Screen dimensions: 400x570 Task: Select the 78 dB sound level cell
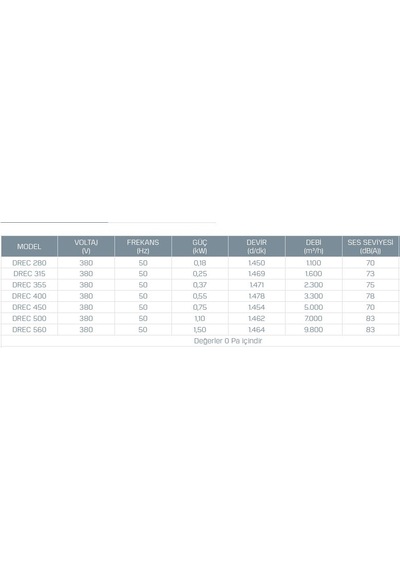coord(370,296)
